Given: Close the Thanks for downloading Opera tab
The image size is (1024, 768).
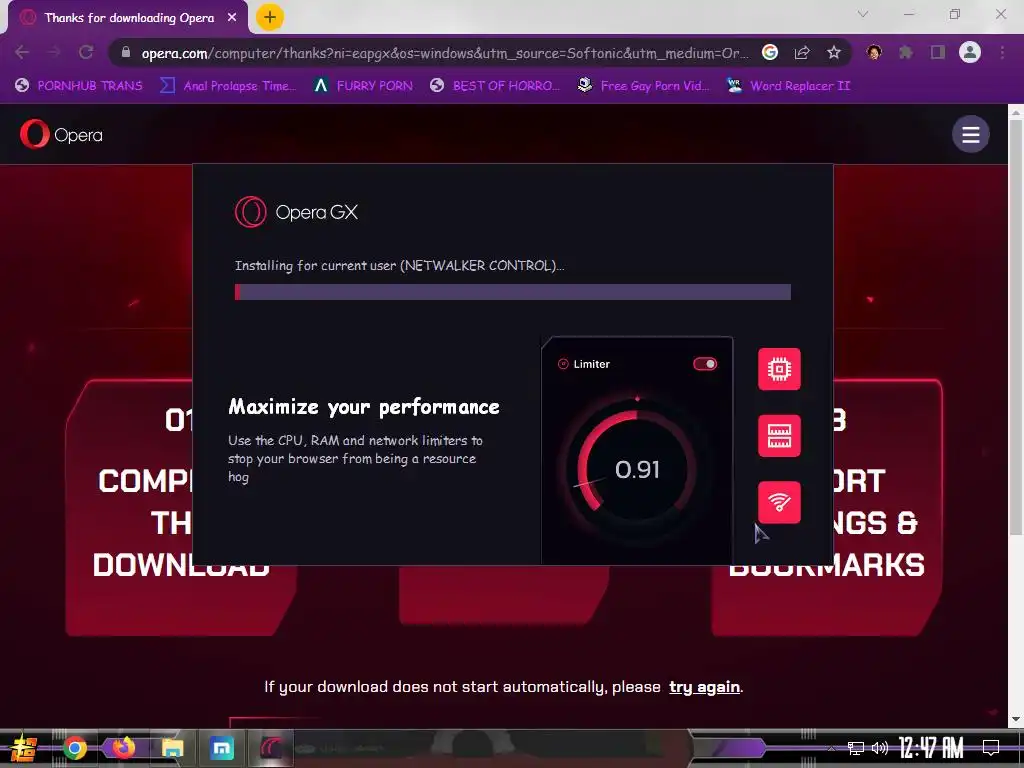Looking at the screenshot, I should pos(232,18).
